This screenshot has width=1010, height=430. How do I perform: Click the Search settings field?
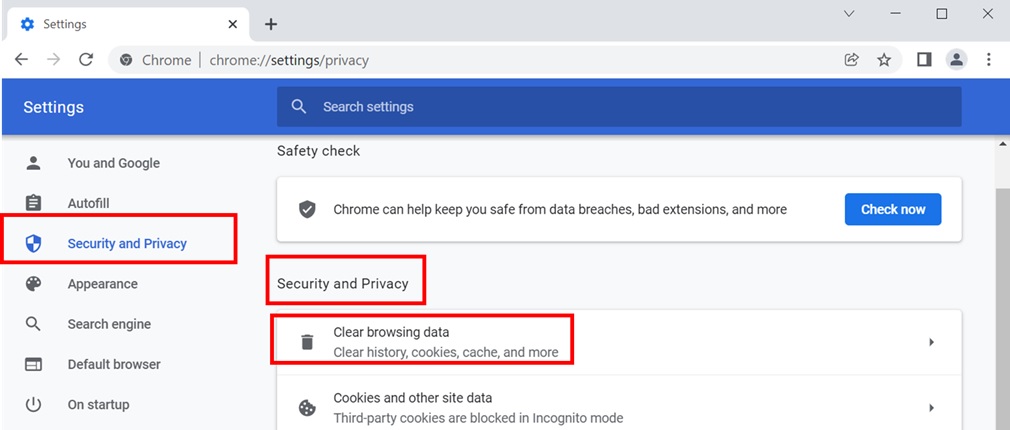pos(620,107)
